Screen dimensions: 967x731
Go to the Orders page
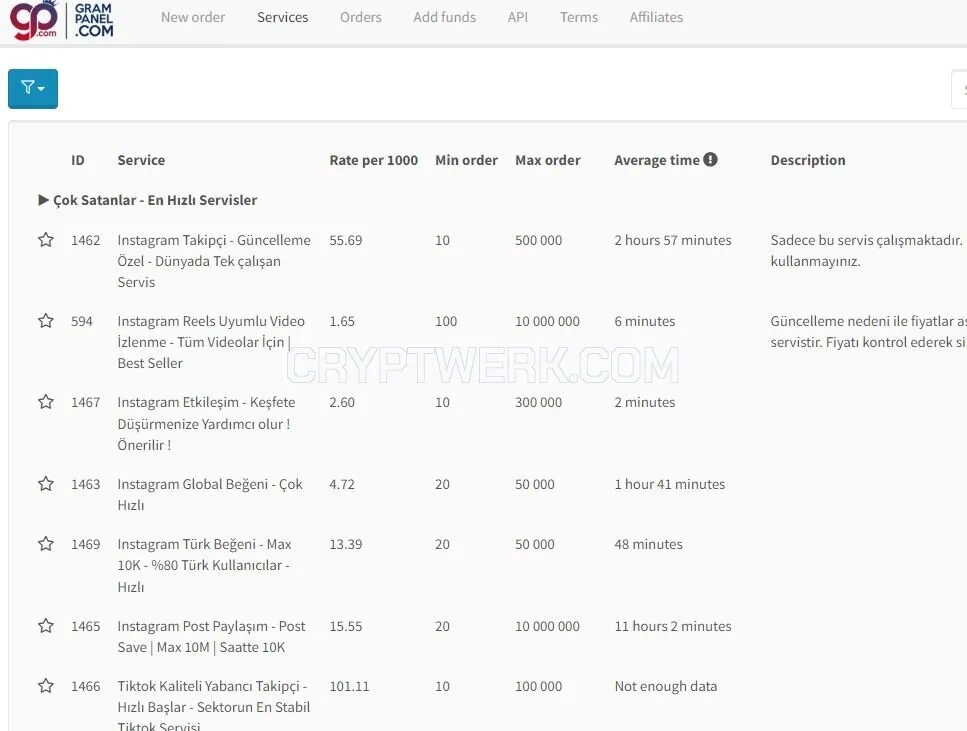[361, 17]
